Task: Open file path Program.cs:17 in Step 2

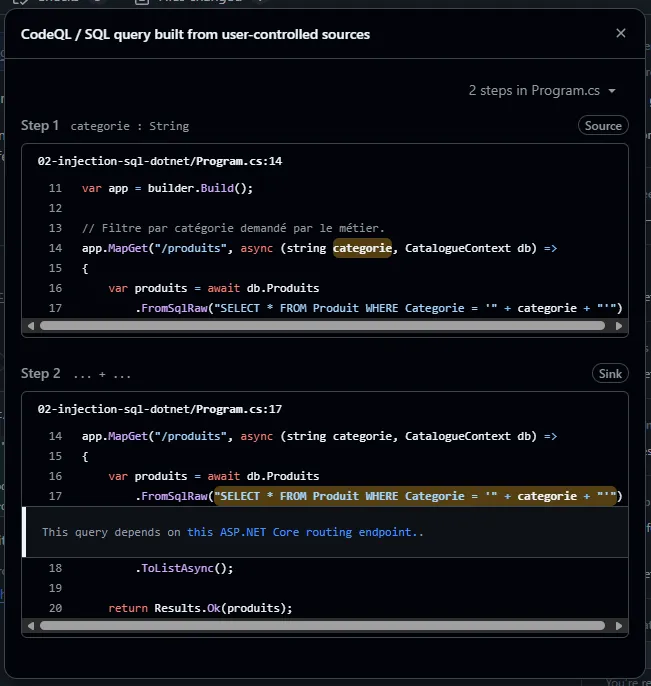Action: click(x=160, y=409)
